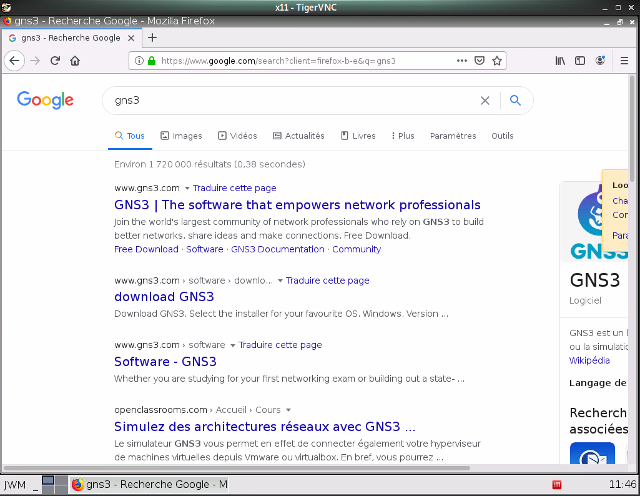Screen dimensions: 640x496
Task: Click Traduire cette page for first result
Action: tap(234, 188)
